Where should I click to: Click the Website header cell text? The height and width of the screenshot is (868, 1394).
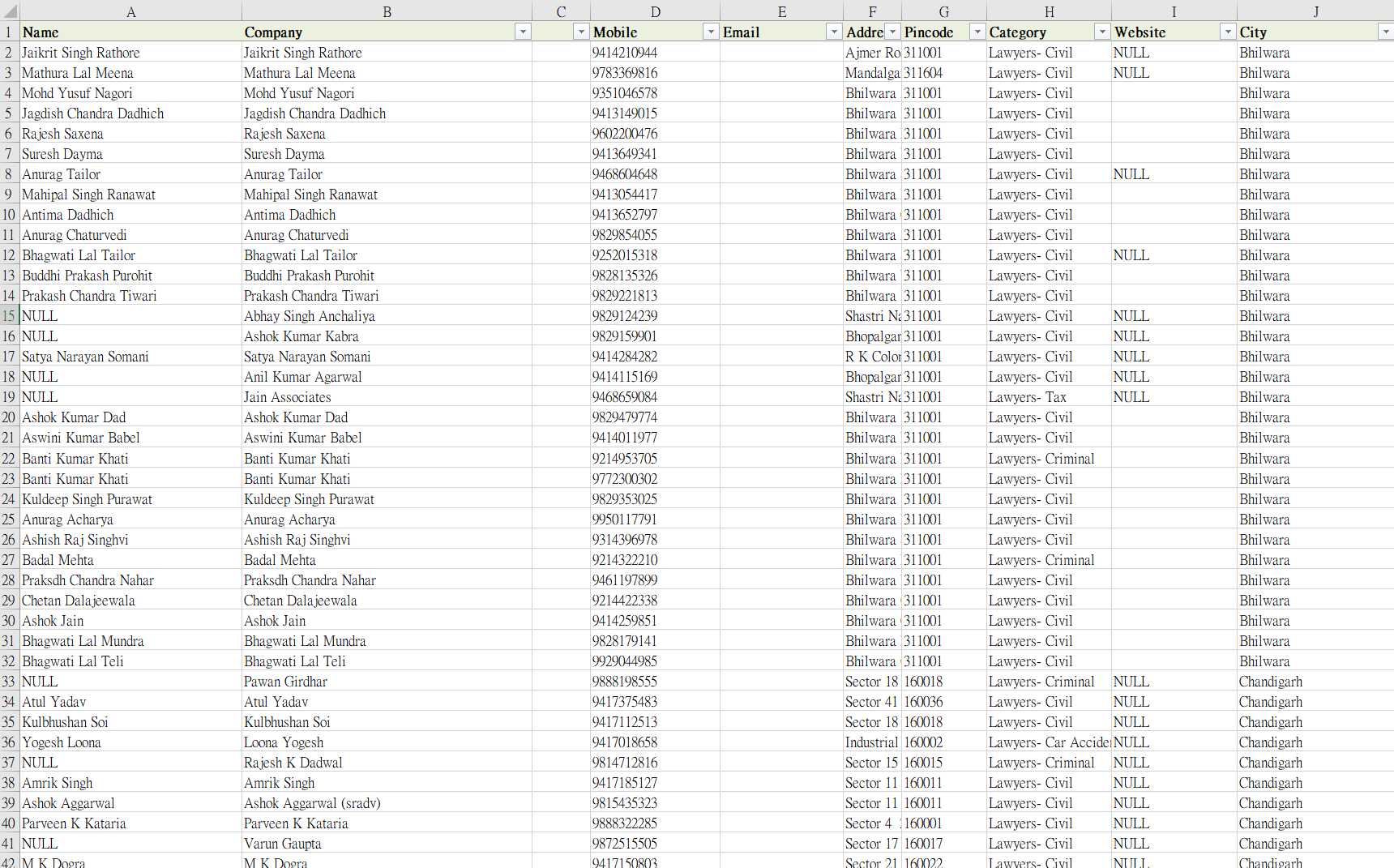pyautogui.click(x=1140, y=32)
